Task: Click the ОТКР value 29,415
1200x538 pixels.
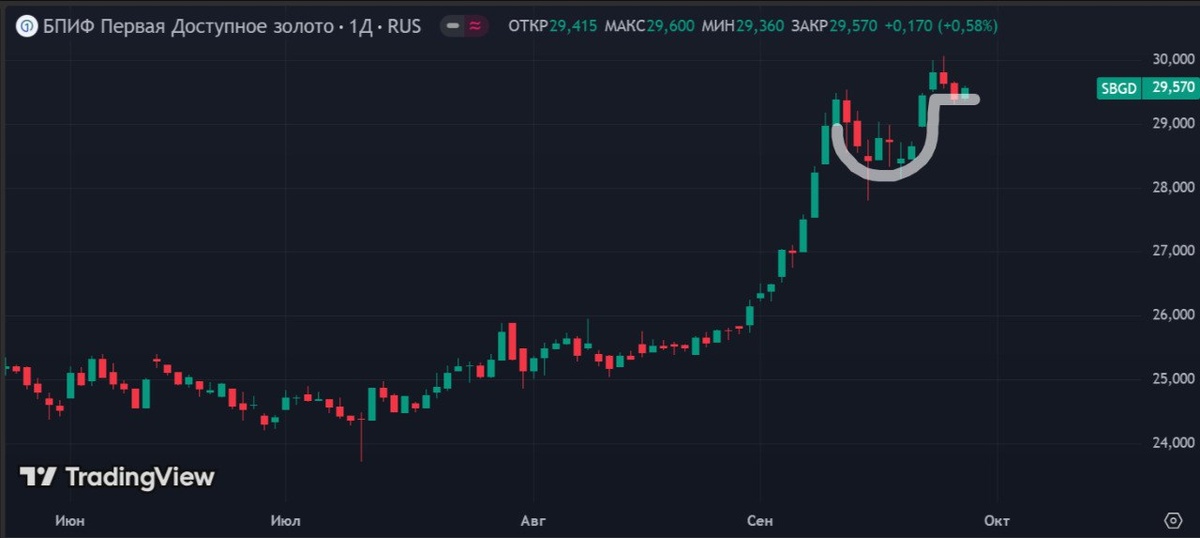Action: pos(571,26)
